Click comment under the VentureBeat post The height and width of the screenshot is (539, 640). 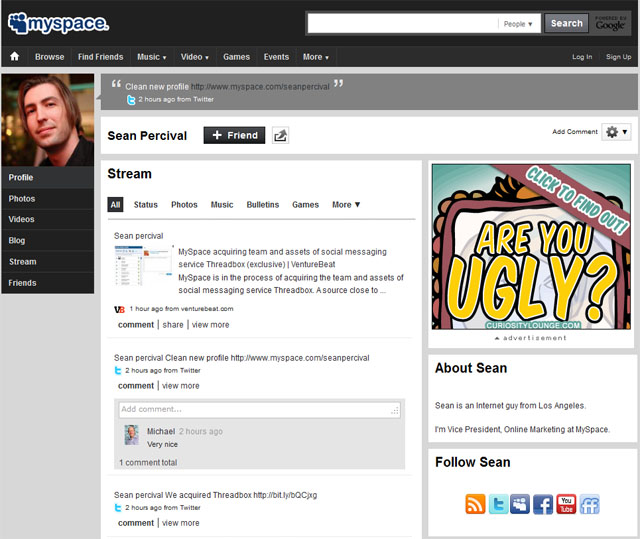click(x=136, y=324)
